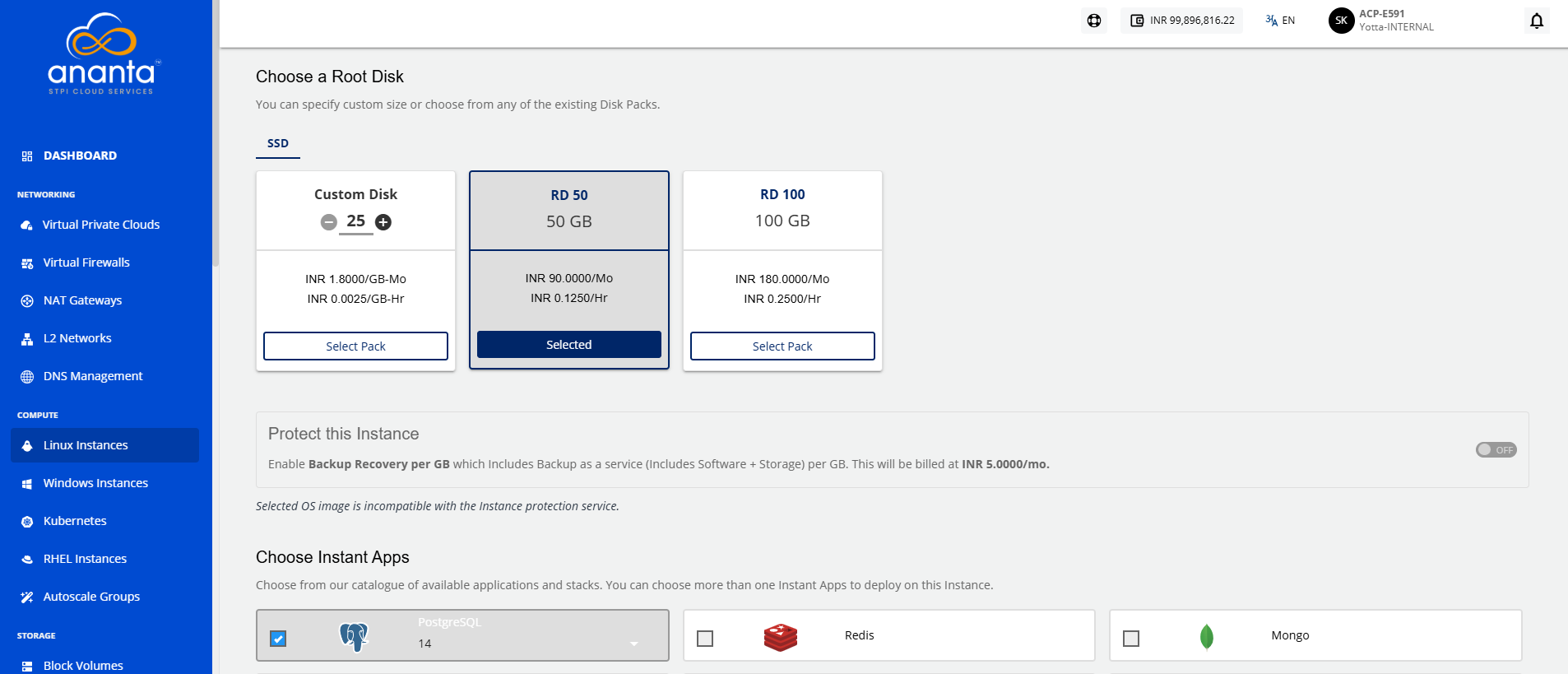The width and height of the screenshot is (1568, 674).
Task: Open Linux Instances menu item
Action: pos(104,445)
